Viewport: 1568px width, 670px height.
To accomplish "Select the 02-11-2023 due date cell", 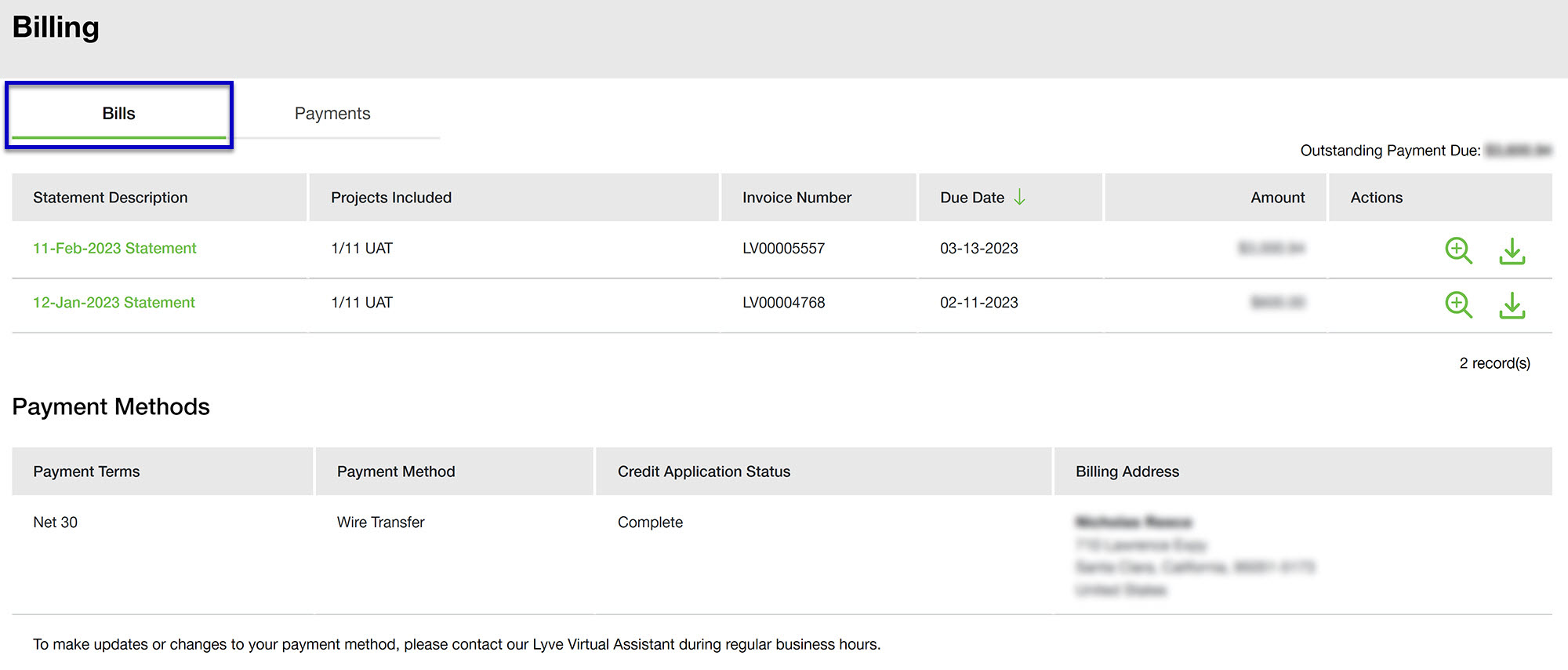I will coord(978,303).
